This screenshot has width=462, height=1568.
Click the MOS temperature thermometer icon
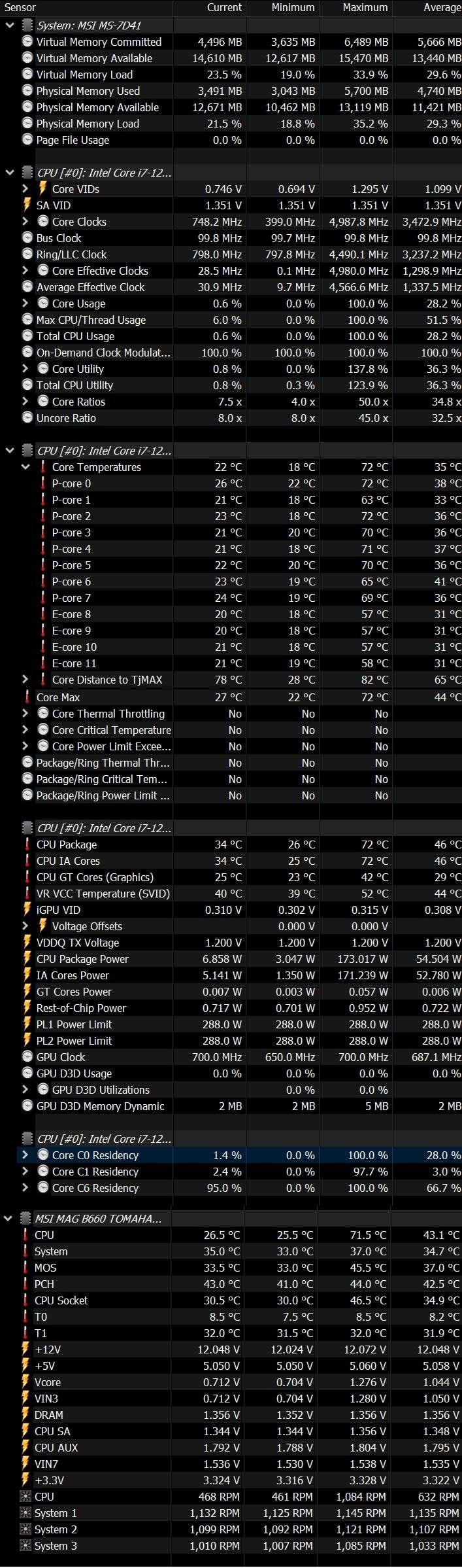25,1268
